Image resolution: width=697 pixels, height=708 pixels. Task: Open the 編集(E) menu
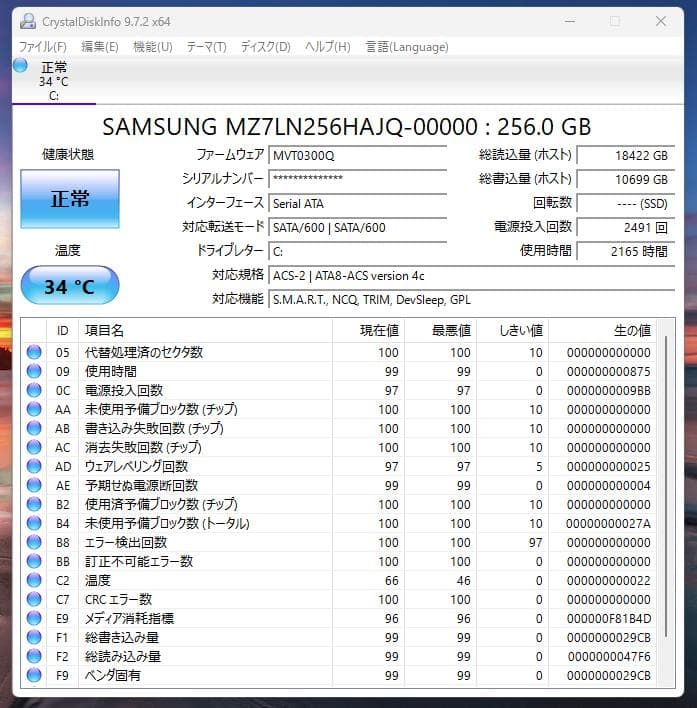point(100,47)
